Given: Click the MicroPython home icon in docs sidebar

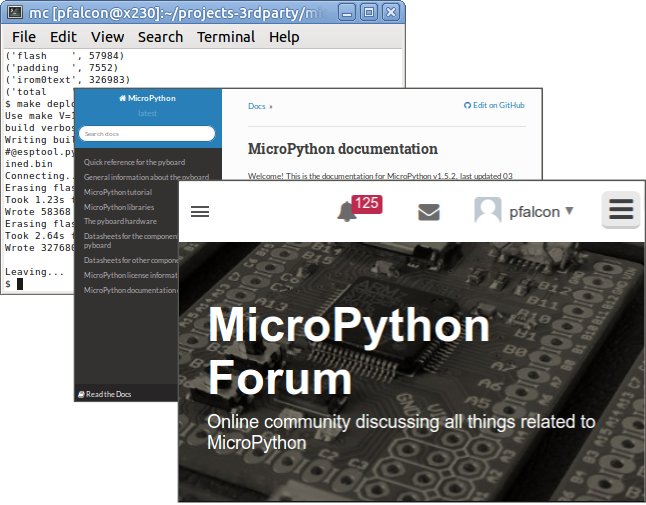Looking at the screenshot, I should pyautogui.click(x=122, y=98).
